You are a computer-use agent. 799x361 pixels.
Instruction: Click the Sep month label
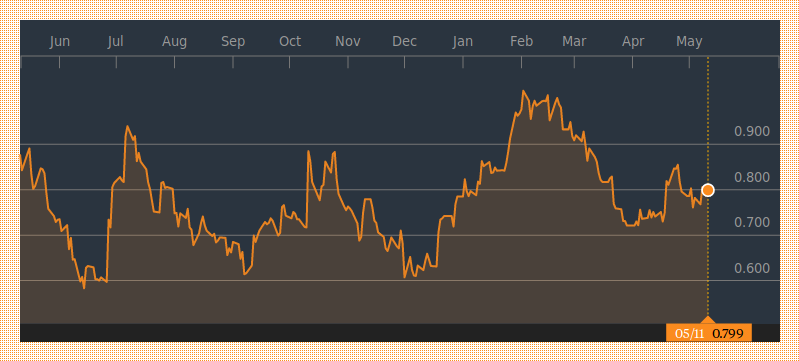pyautogui.click(x=233, y=42)
